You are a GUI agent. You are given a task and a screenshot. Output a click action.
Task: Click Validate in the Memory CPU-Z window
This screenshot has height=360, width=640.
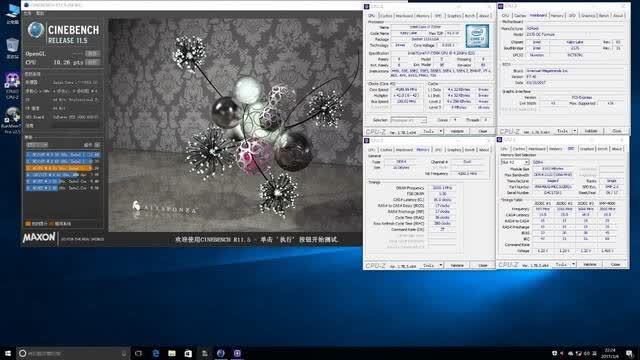[457, 265]
